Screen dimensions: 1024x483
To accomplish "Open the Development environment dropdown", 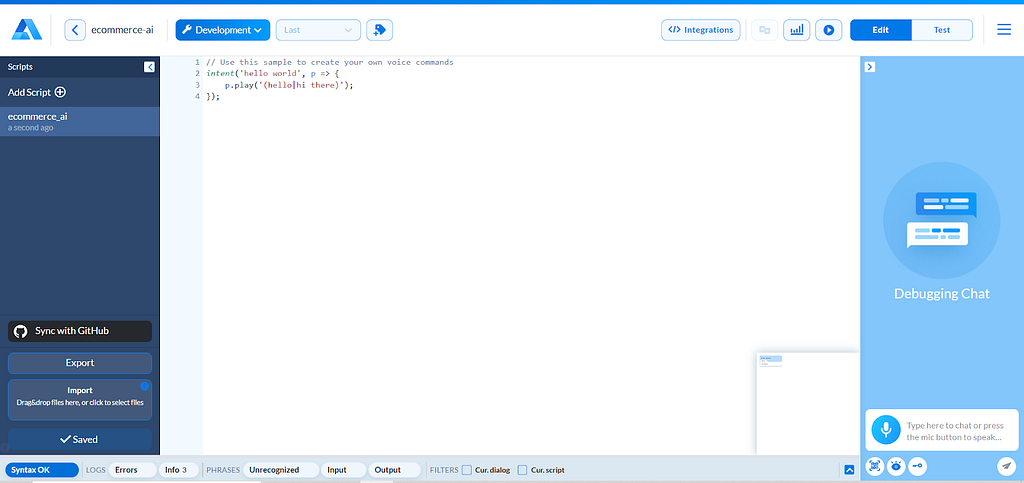I will (x=223, y=30).
